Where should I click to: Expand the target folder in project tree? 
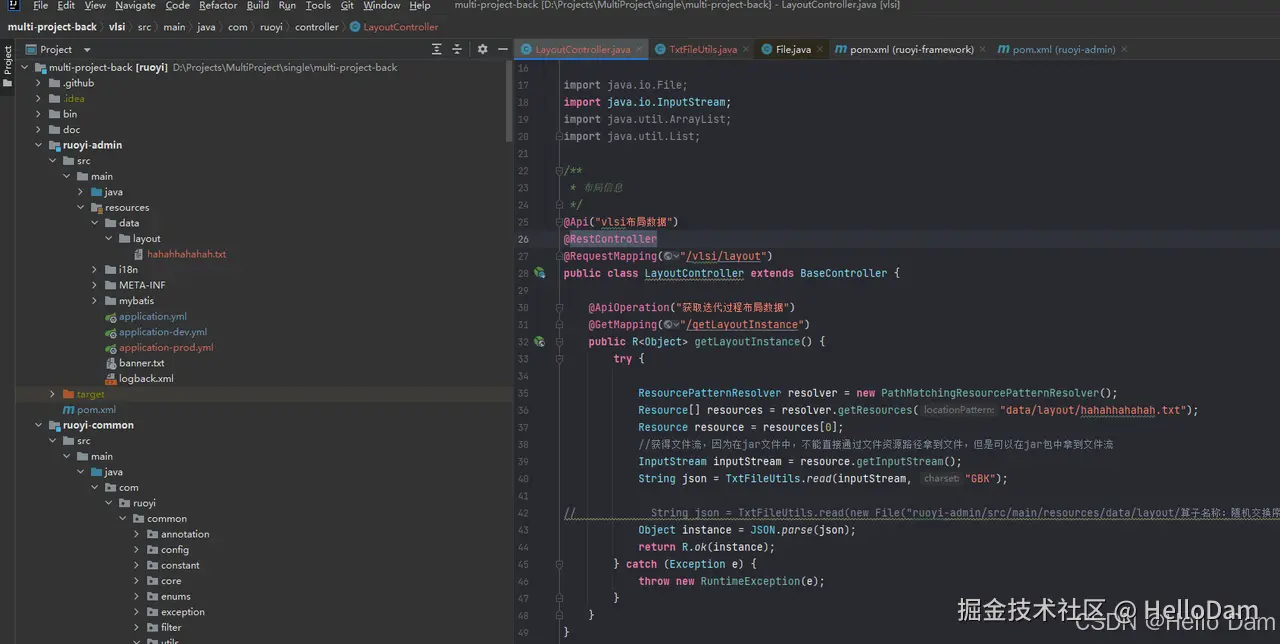[x=53, y=394]
